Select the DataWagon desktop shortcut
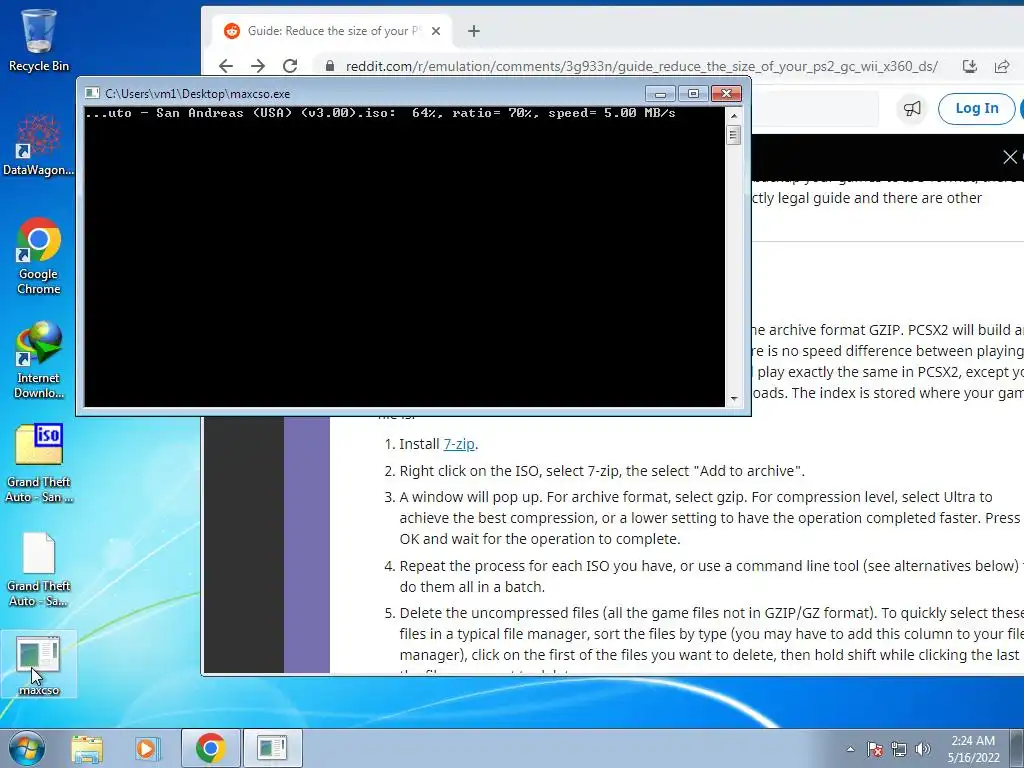1024x768 pixels. click(39, 145)
